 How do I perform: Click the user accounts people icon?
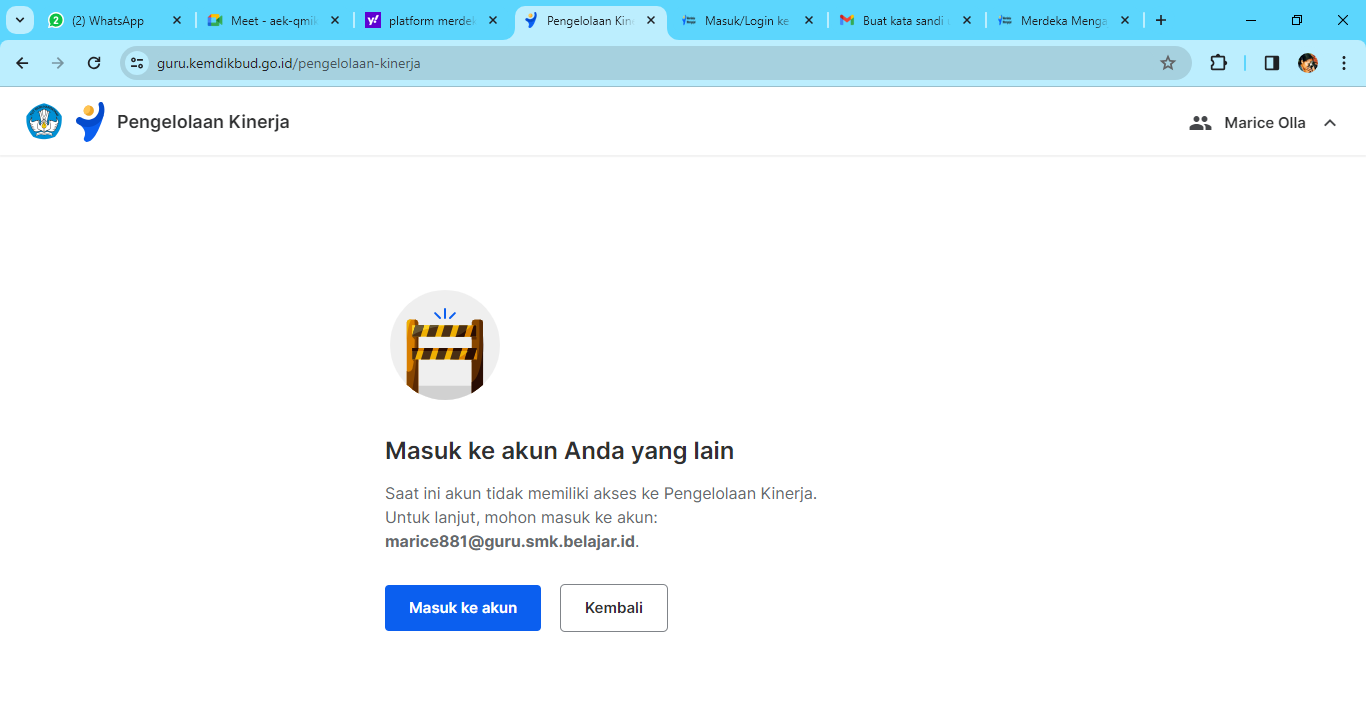coord(1200,123)
